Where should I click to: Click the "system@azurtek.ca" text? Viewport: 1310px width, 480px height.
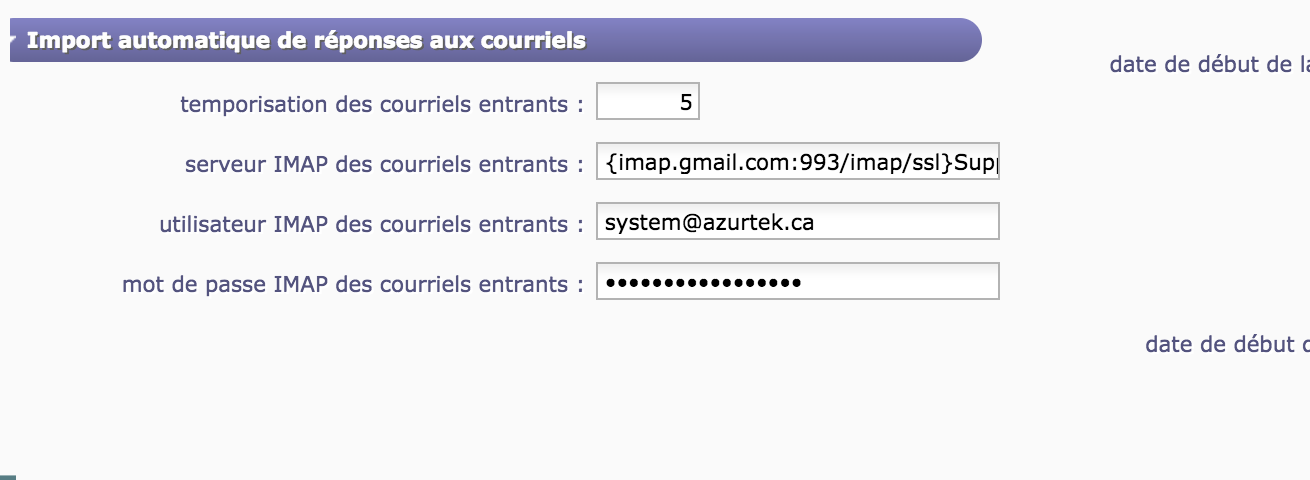709,223
